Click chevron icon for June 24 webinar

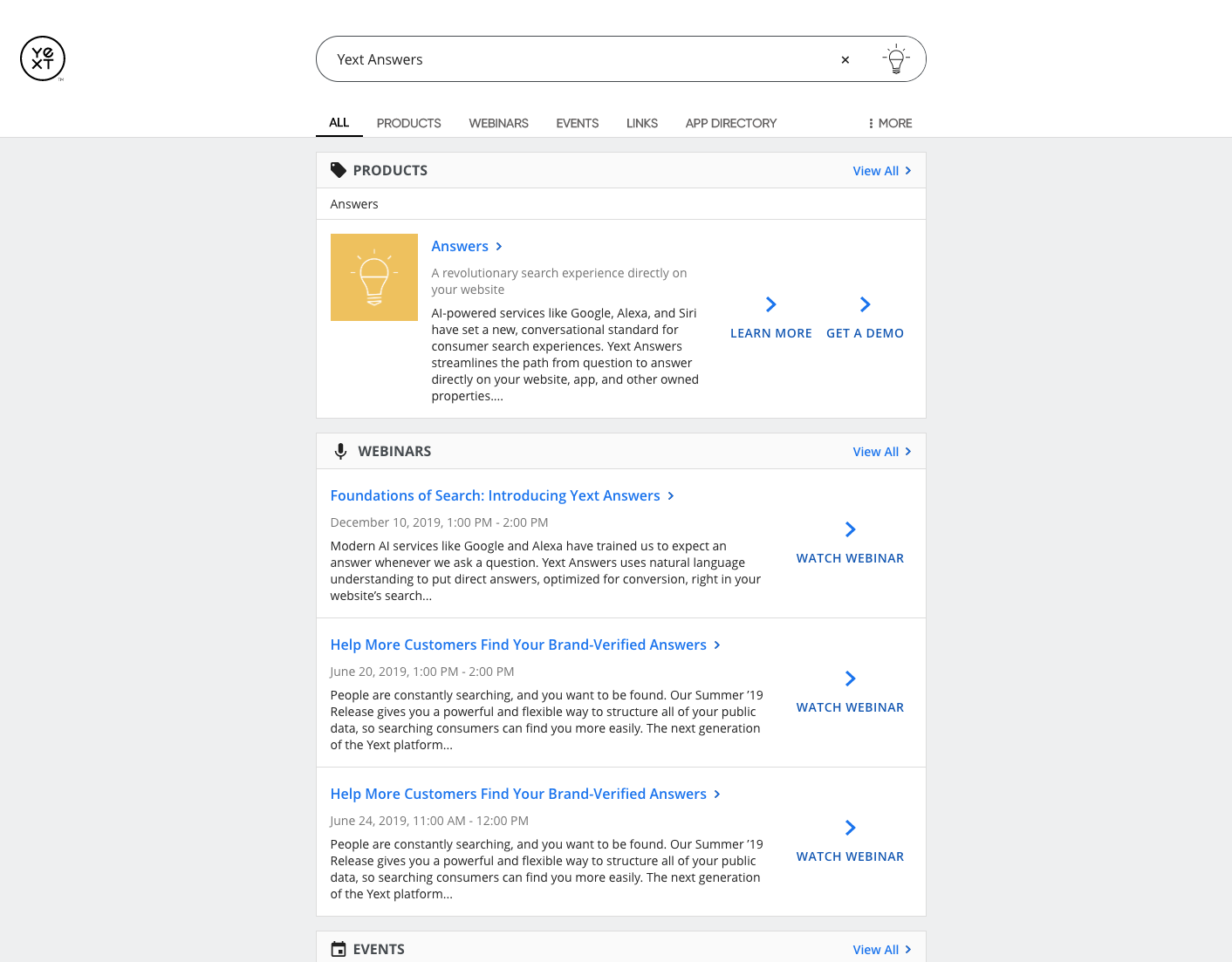pyautogui.click(x=851, y=828)
